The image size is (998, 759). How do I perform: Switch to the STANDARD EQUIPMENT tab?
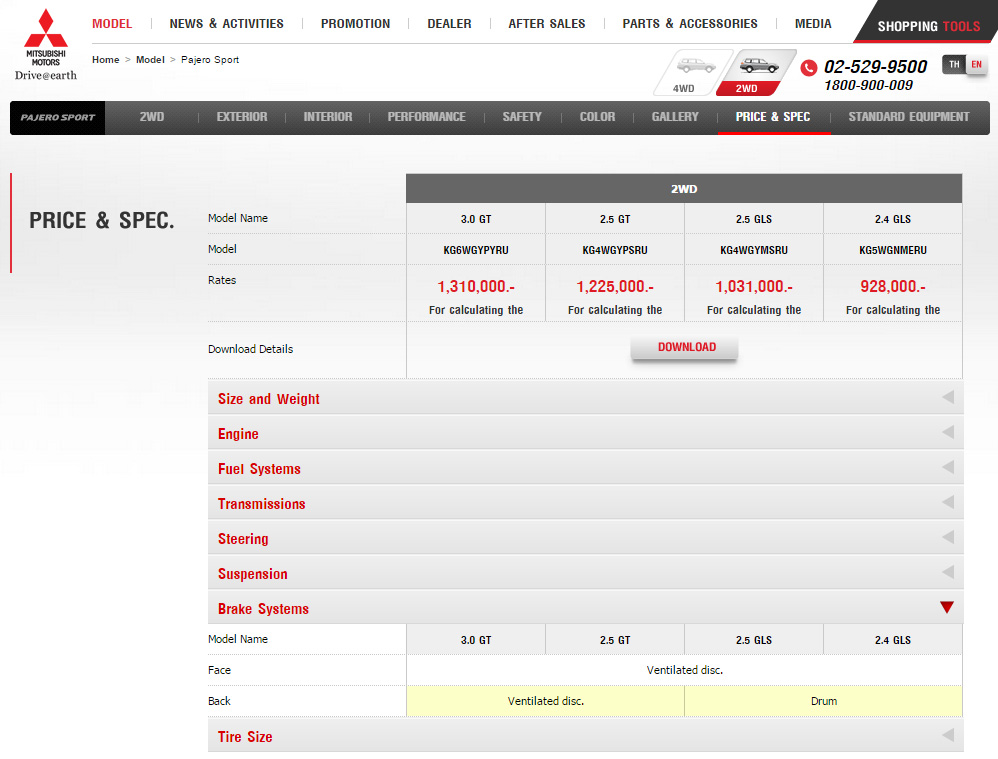(909, 117)
